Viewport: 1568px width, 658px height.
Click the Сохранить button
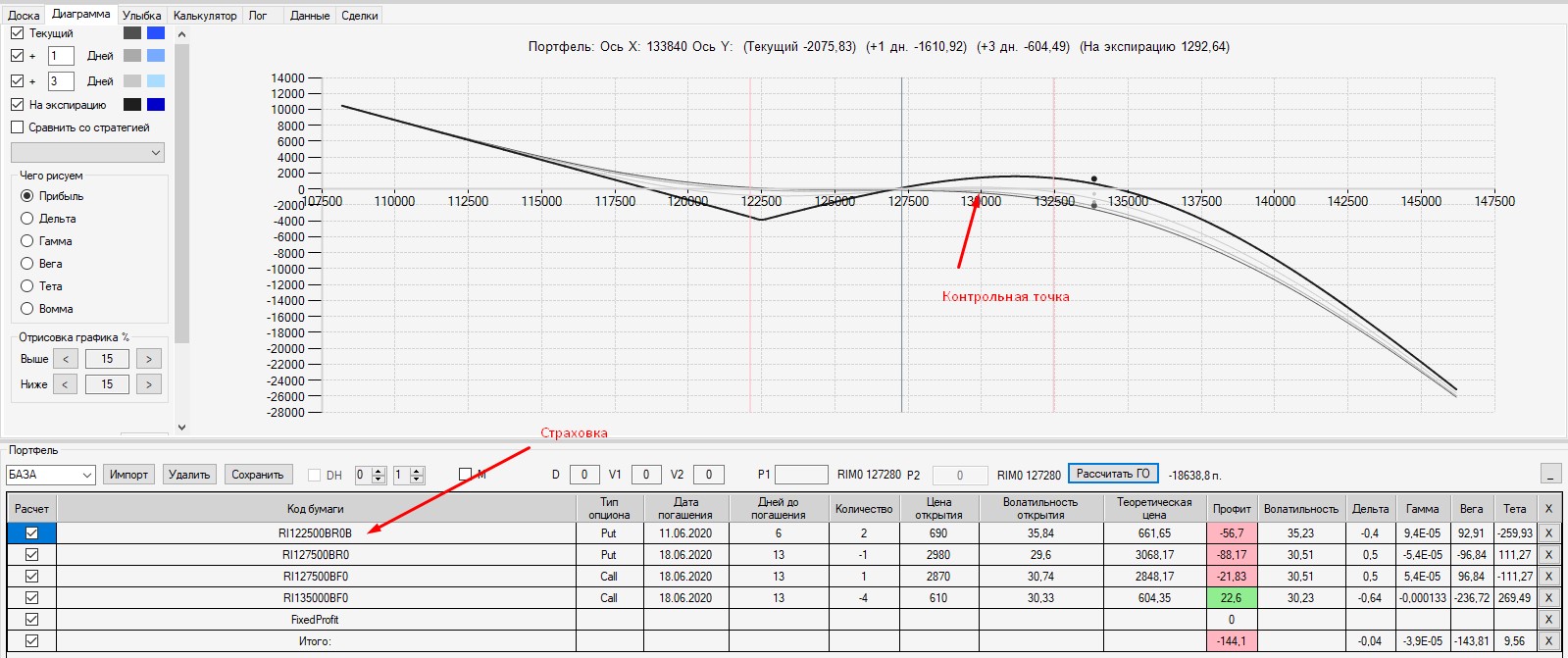tap(258, 475)
